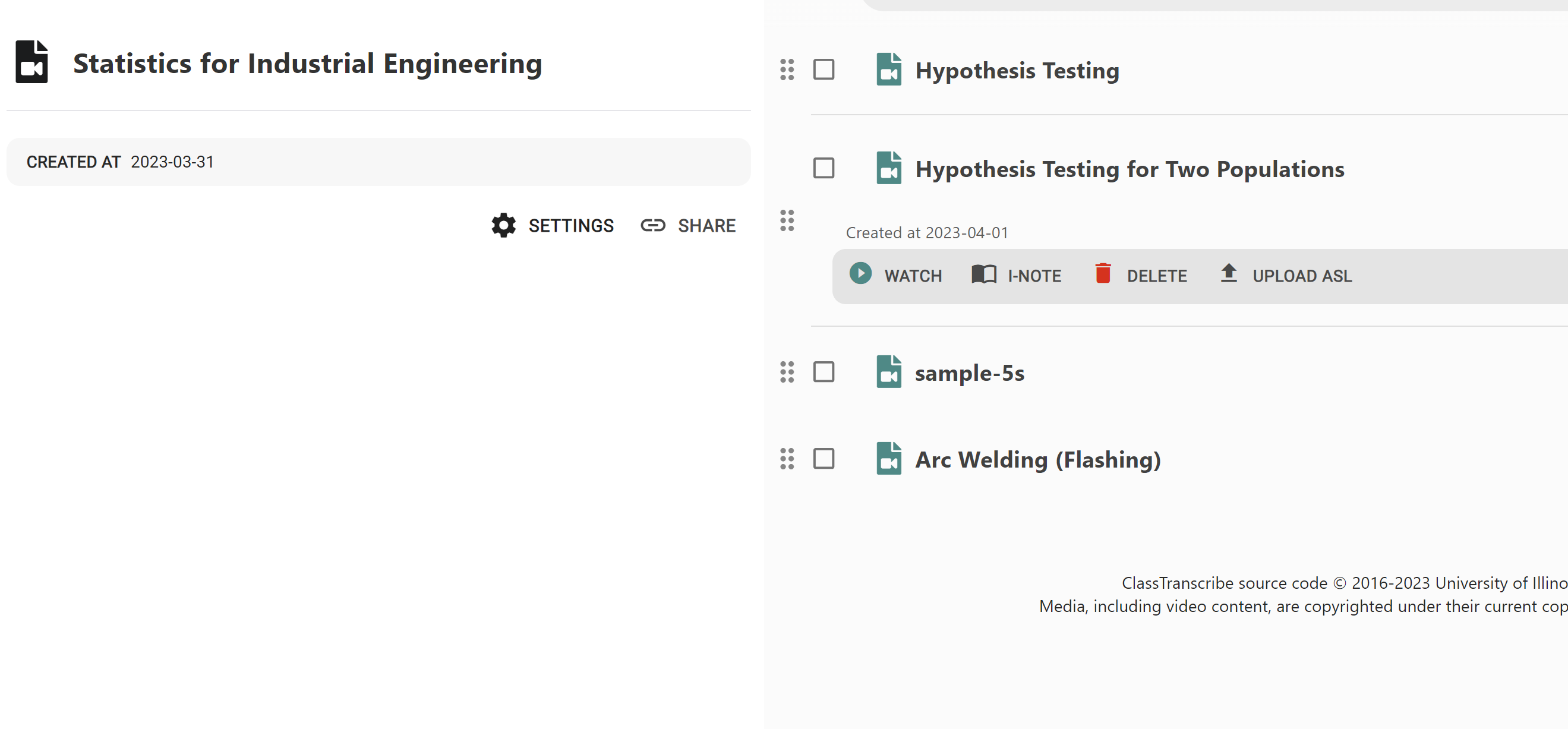Click drag handle beside Arc Welding

(787, 459)
